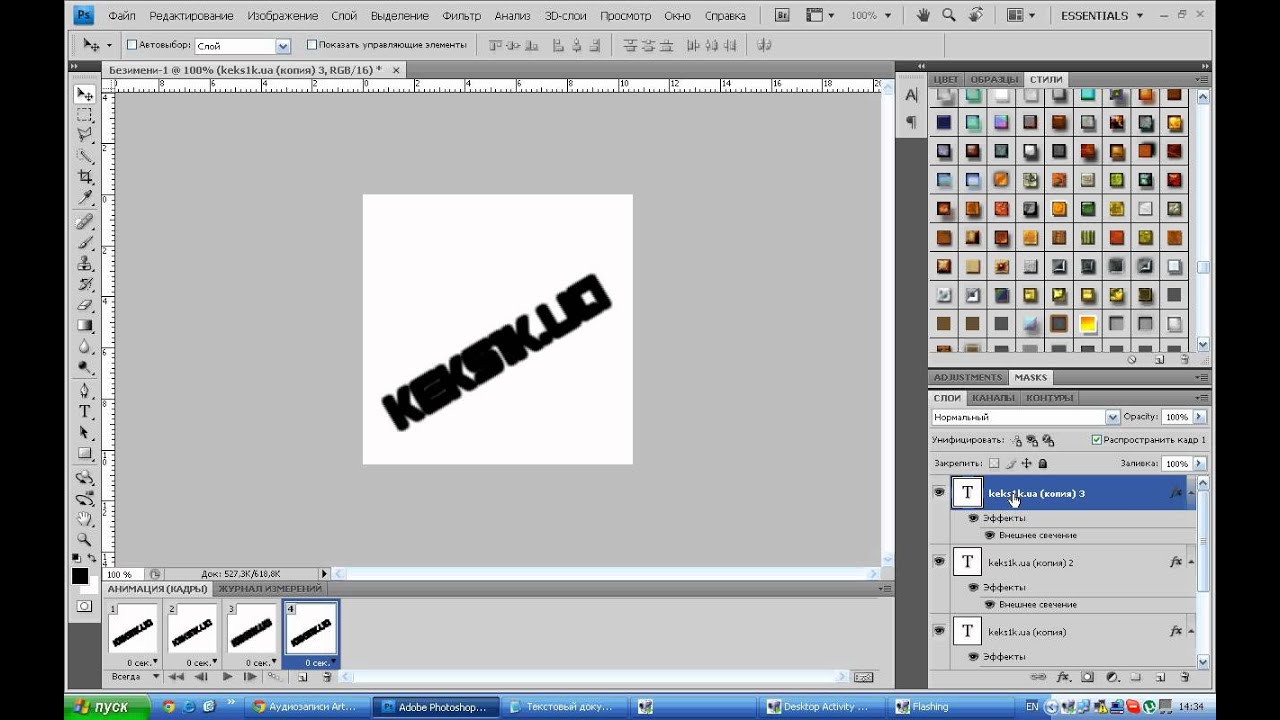Select the Zoom magnifier tool in toolbox
Screen dimensions: 1280x720
85,539
